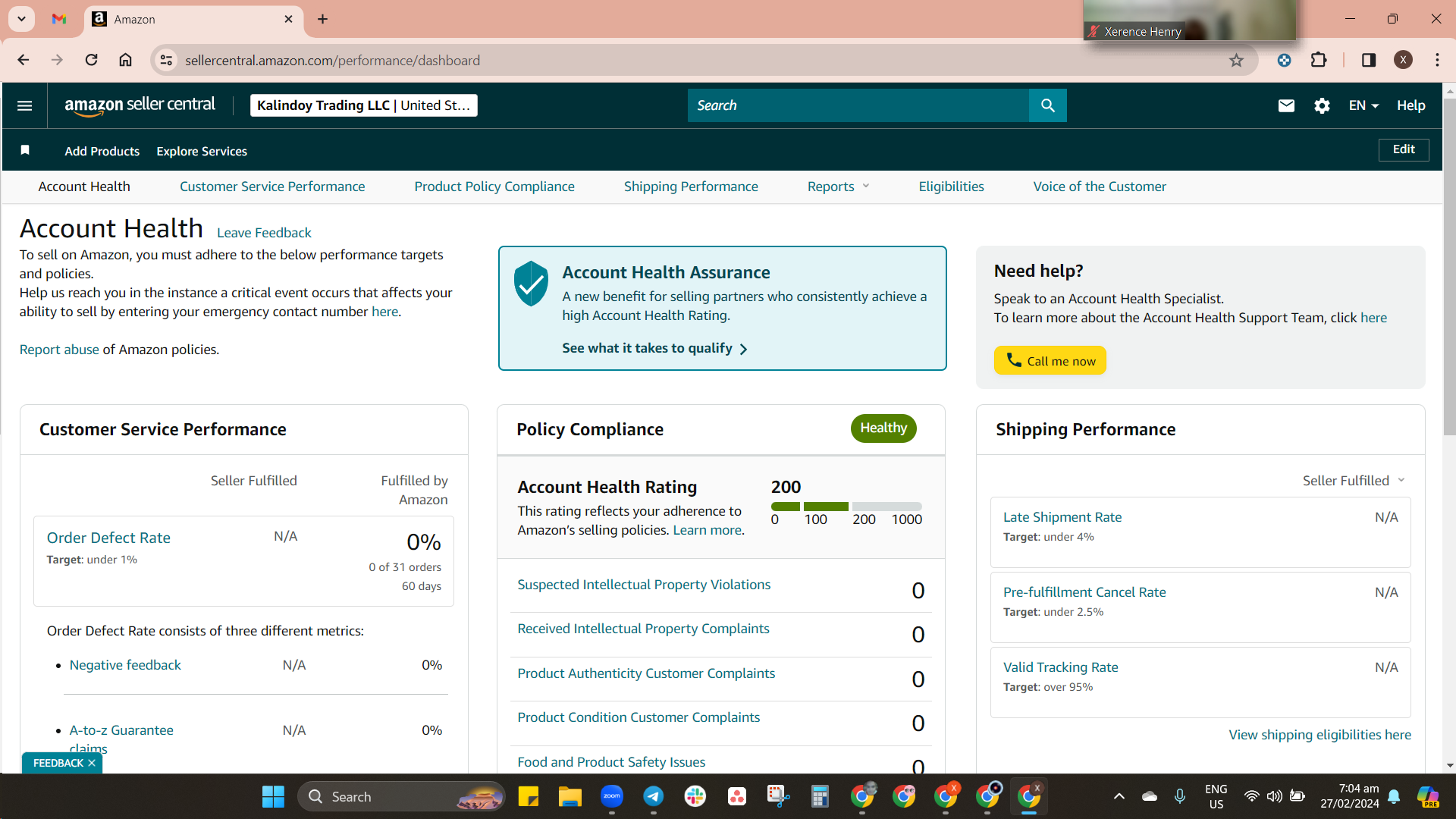The height and width of the screenshot is (819, 1456).
Task: Expand the EN language dropdown
Action: [x=1363, y=105]
